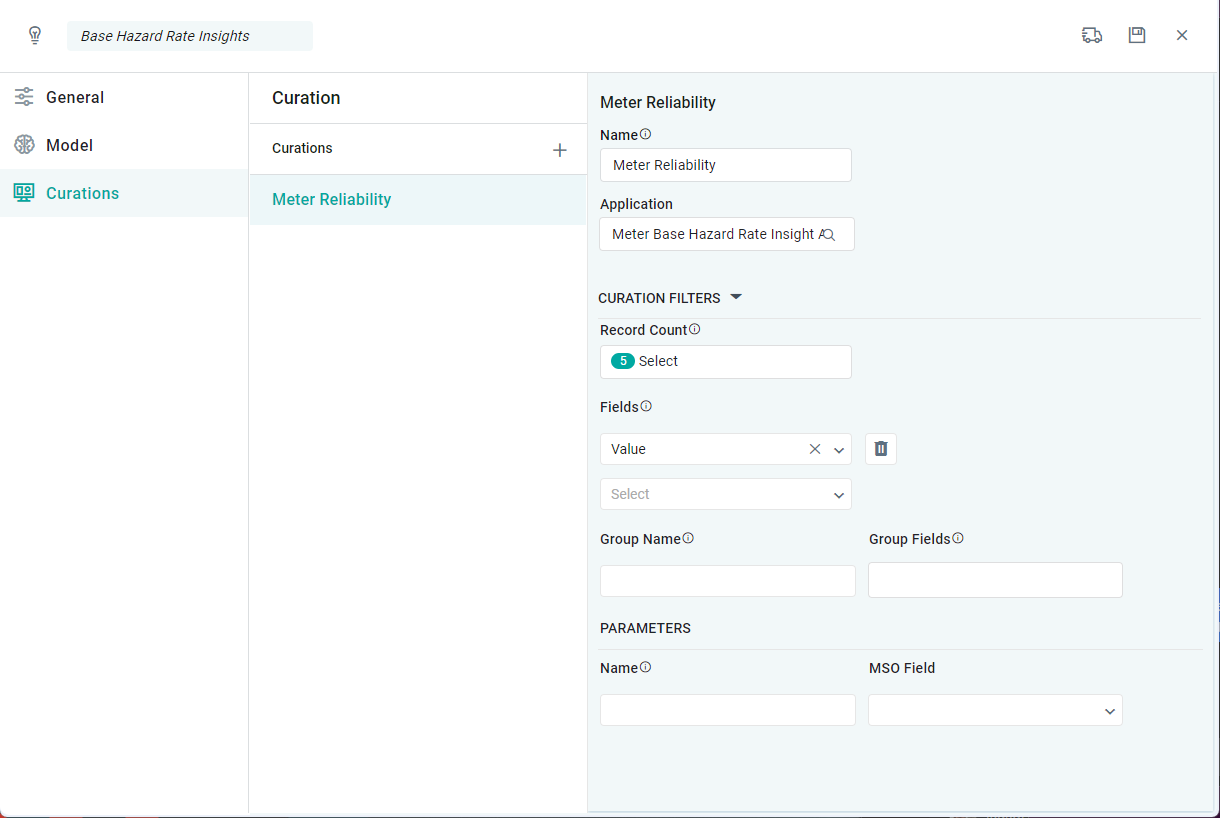
Task: Open the MSO Field dropdown
Action: tap(1109, 711)
